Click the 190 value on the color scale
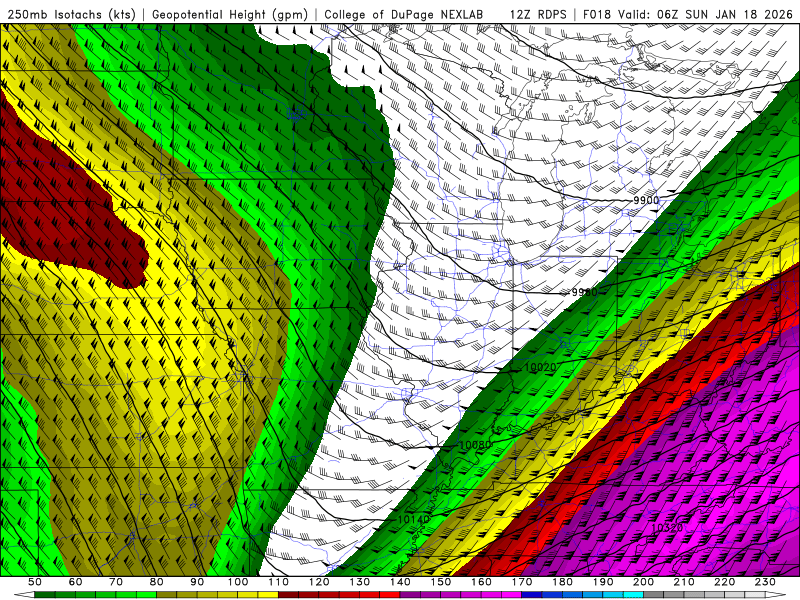The image size is (800, 600). click(603, 582)
